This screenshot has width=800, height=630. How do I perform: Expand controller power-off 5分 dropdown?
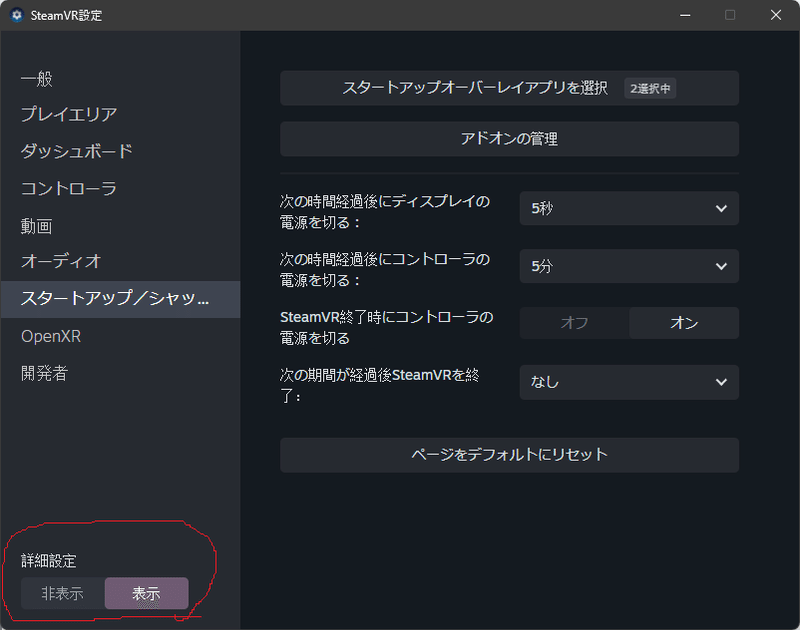pyautogui.click(x=629, y=266)
